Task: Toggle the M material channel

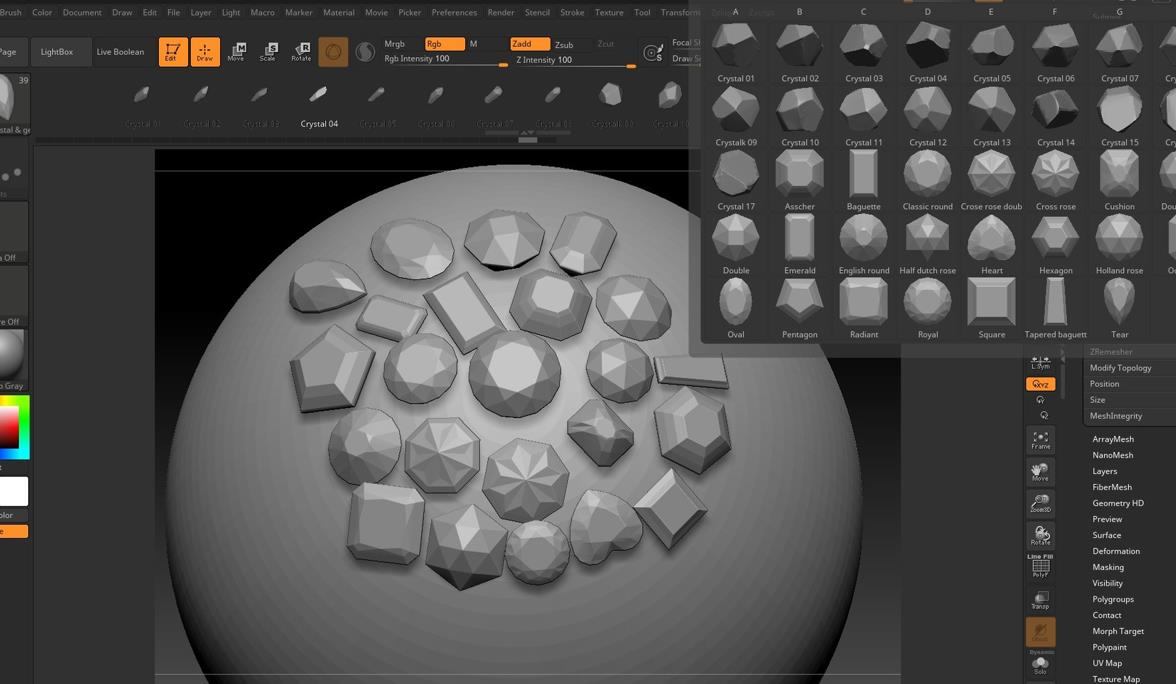Action: tap(473, 44)
